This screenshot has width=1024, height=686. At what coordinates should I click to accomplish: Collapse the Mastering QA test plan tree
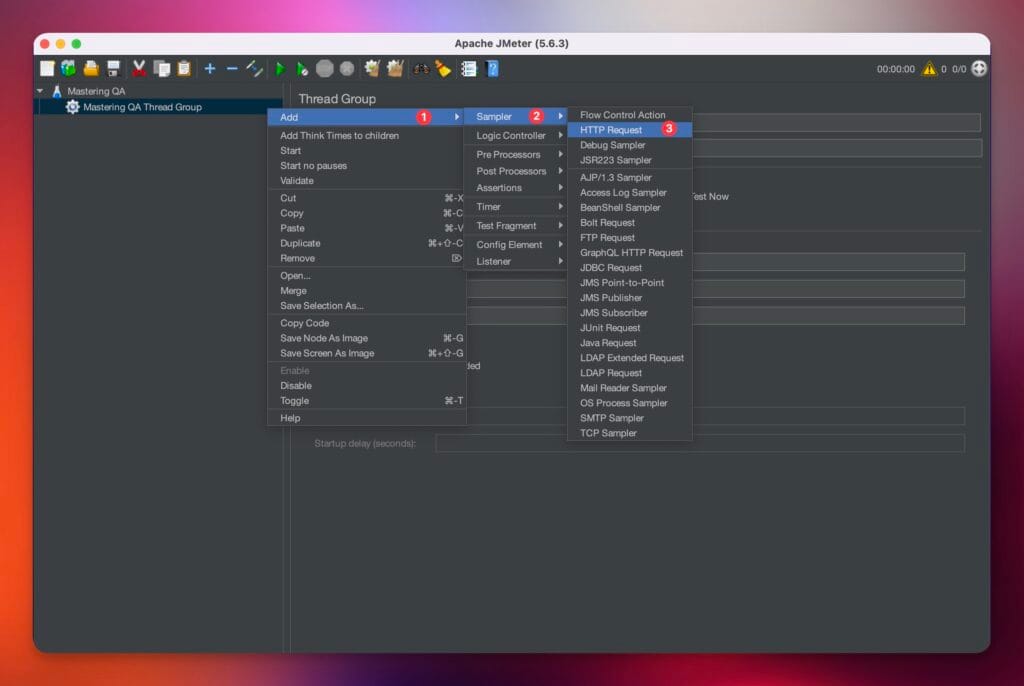(x=40, y=91)
